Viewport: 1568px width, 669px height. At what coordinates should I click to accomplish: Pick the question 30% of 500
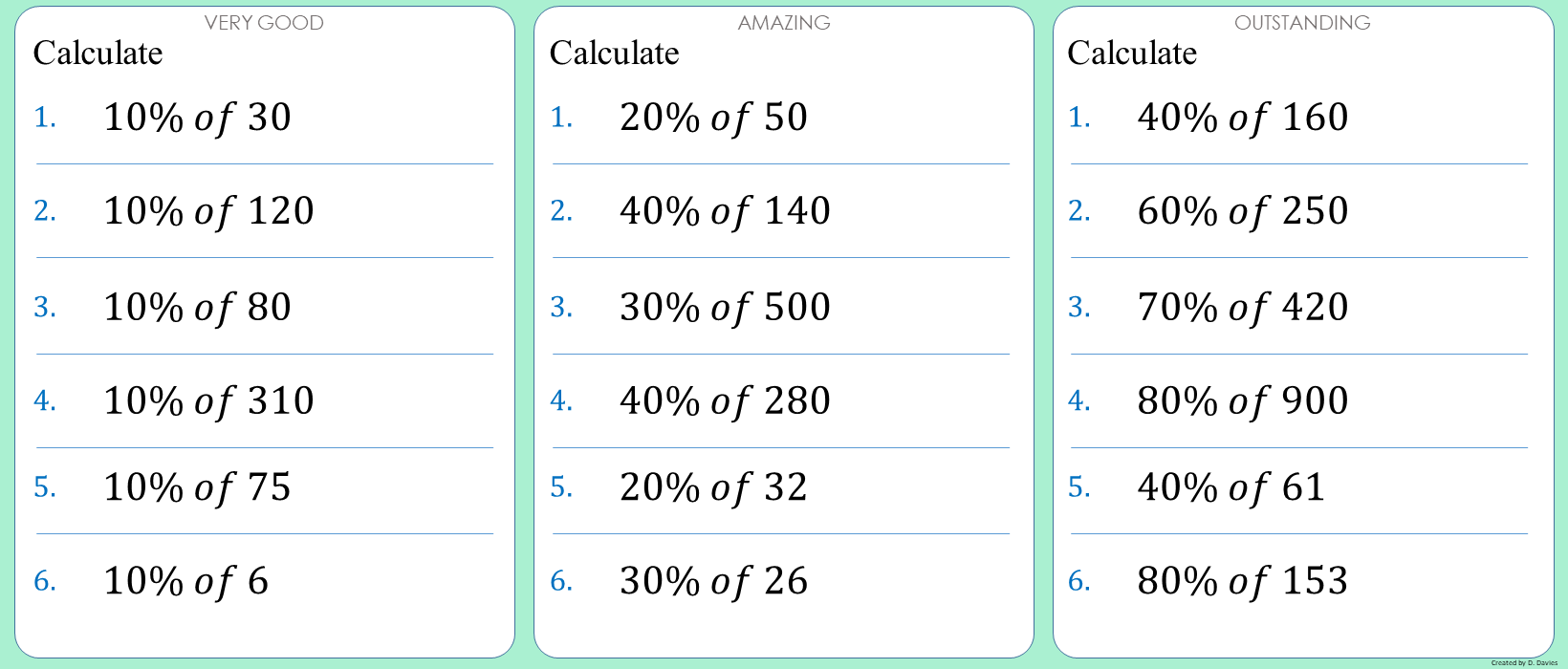pyautogui.click(x=725, y=308)
